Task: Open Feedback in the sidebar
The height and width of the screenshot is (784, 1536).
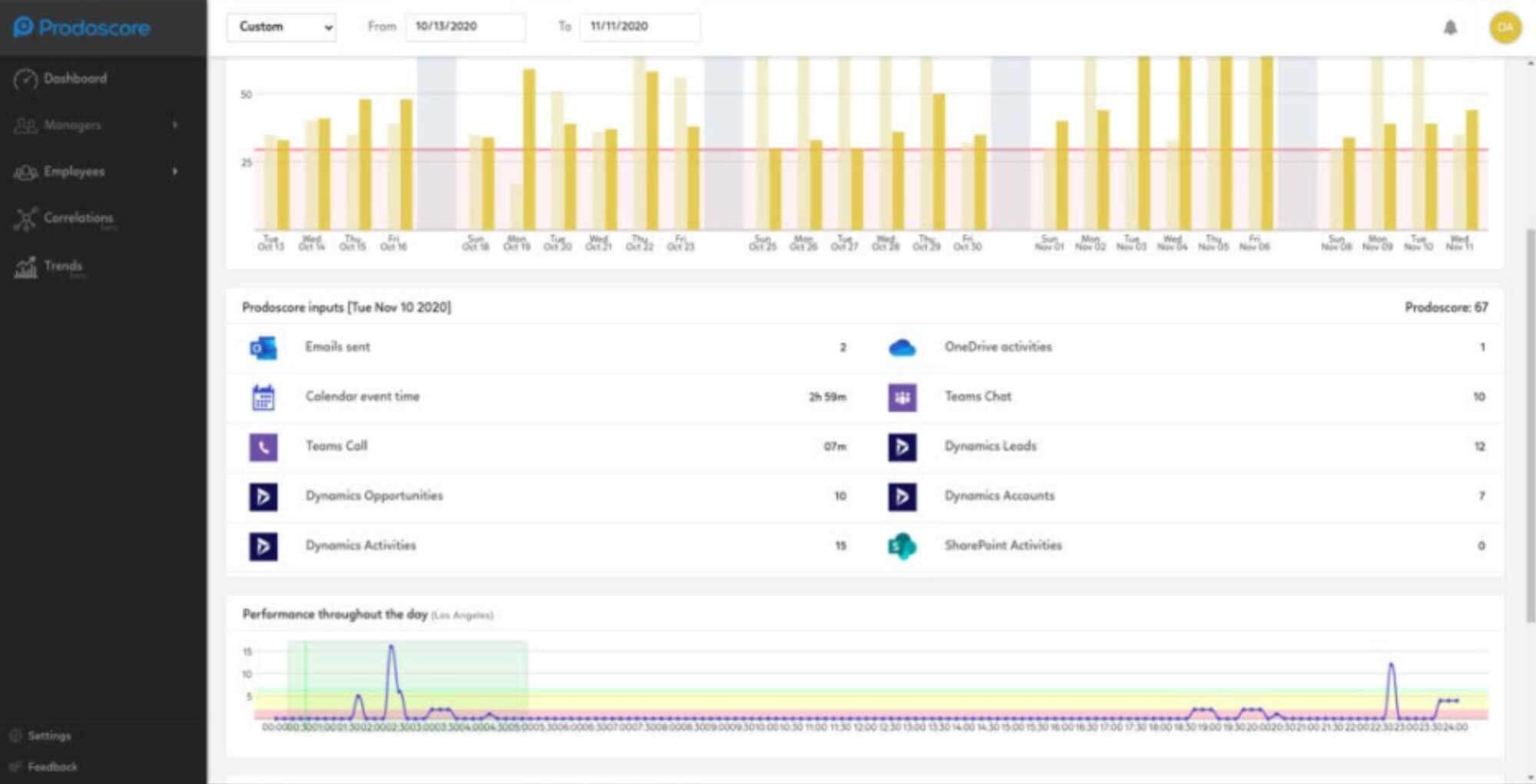Action: pyautogui.click(x=52, y=766)
